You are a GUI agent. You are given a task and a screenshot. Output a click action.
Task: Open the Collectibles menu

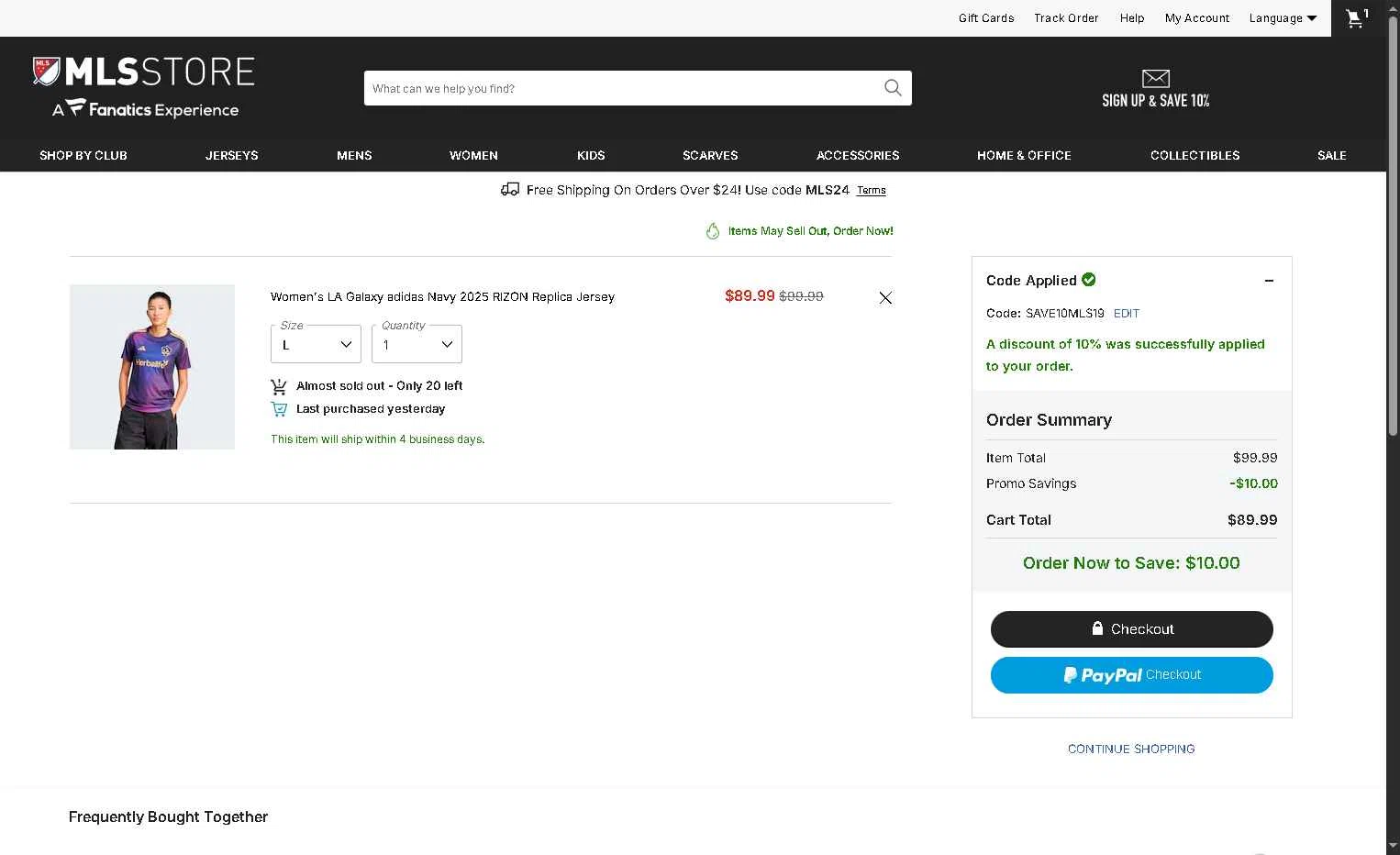tap(1194, 155)
